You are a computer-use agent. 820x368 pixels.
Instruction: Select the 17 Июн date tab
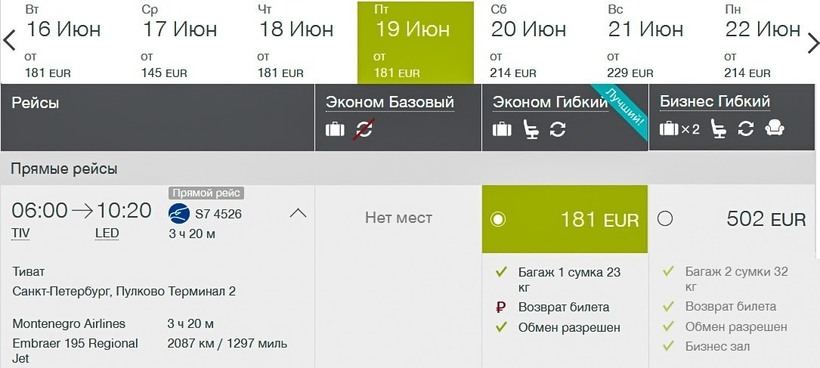(x=179, y=42)
